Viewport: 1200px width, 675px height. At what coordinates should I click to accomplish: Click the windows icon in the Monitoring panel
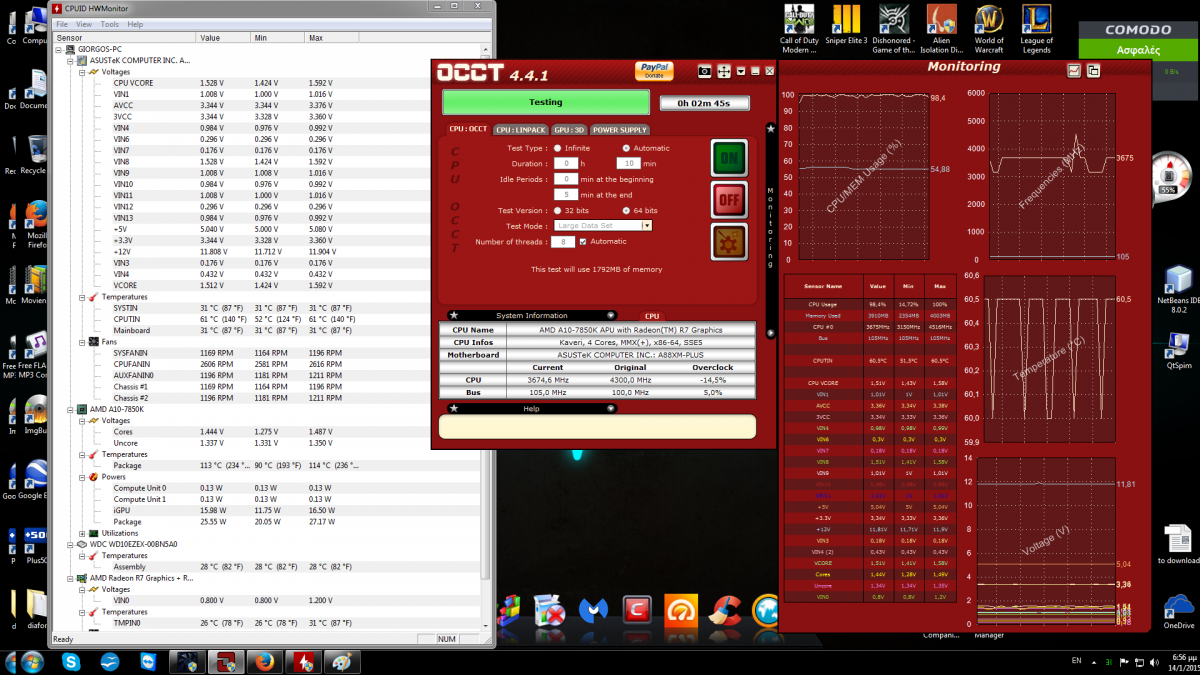(1094, 70)
